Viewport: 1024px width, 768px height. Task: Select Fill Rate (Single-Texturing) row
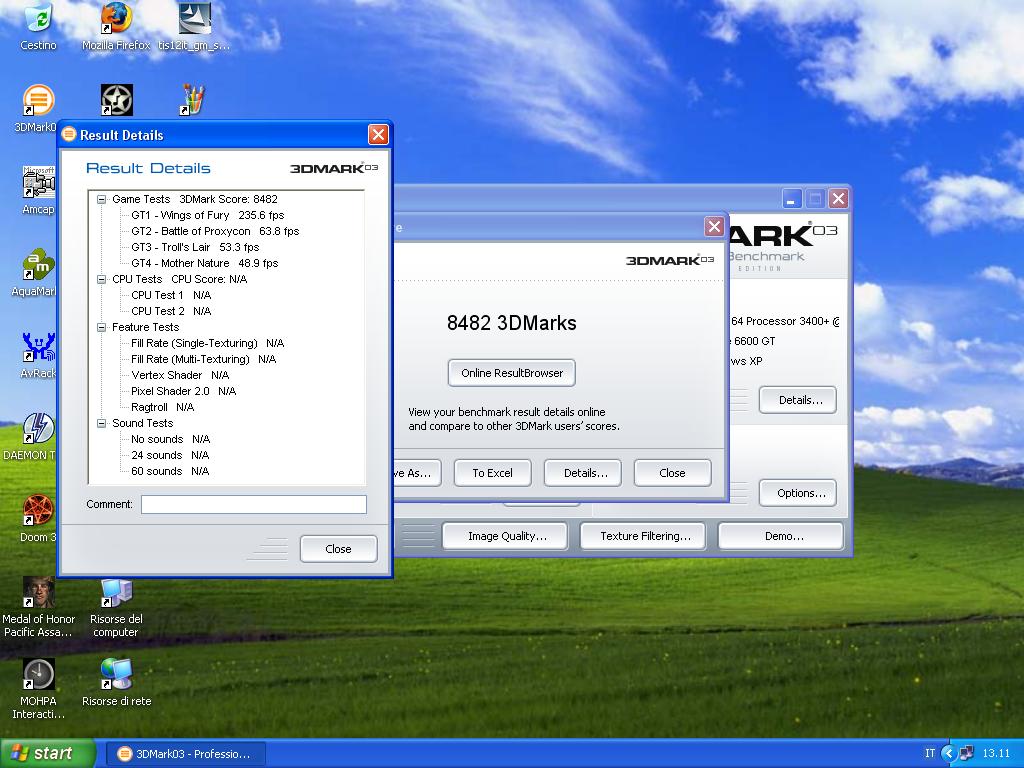(208, 343)
